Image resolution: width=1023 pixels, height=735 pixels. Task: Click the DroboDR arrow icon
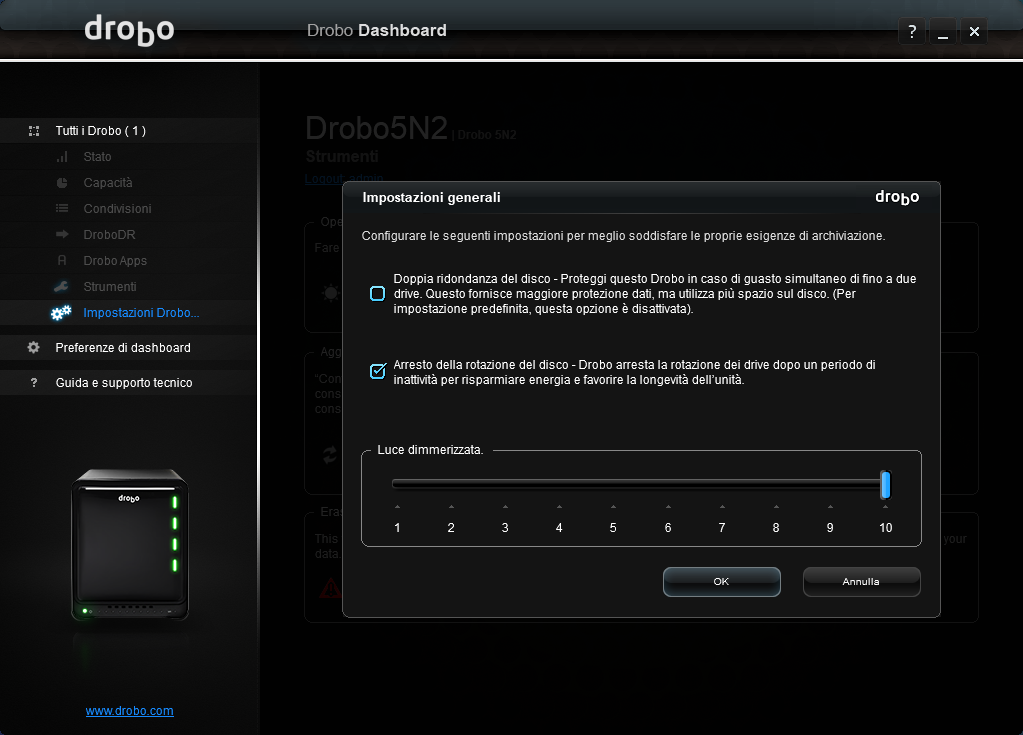click(x=62, y=235)
